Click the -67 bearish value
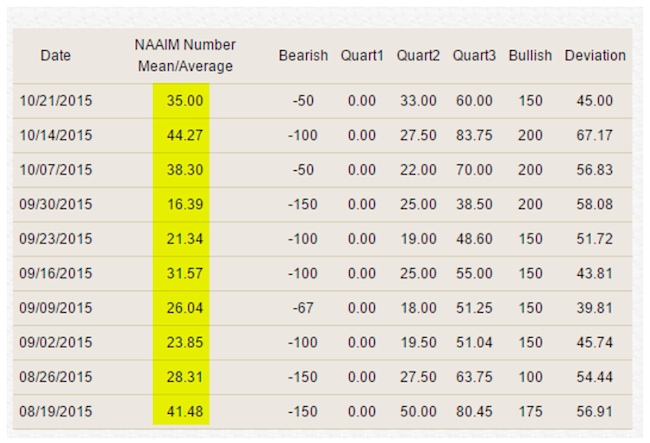The height and width of the screenshot is (443, 650). [303, 308]
